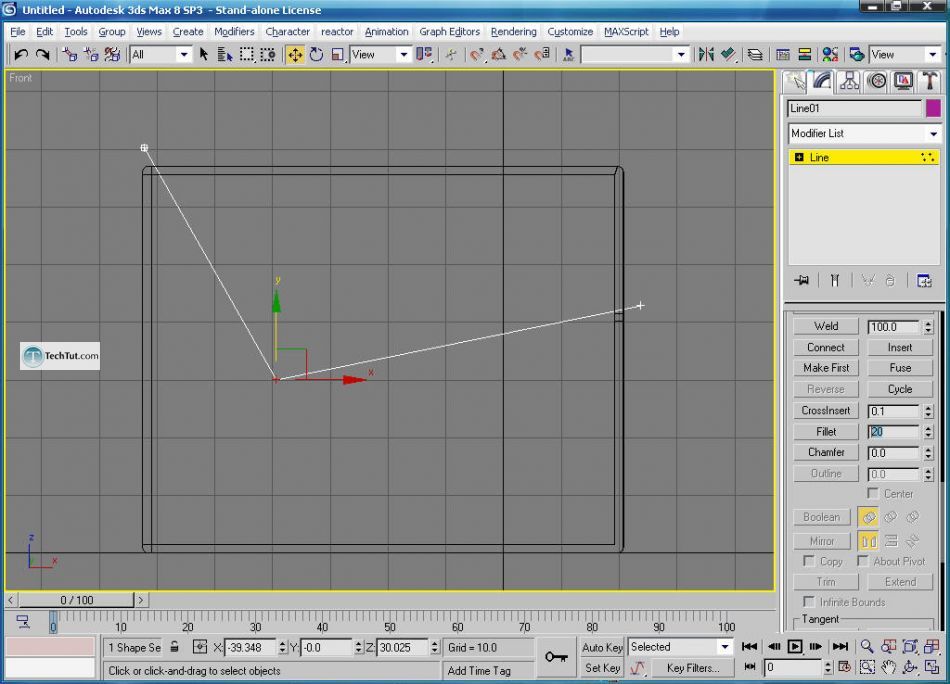This screenshot has width=950, height=684.
Task: Enable the Infinite Bounds checkbox
Action: (x=808, y=602)
